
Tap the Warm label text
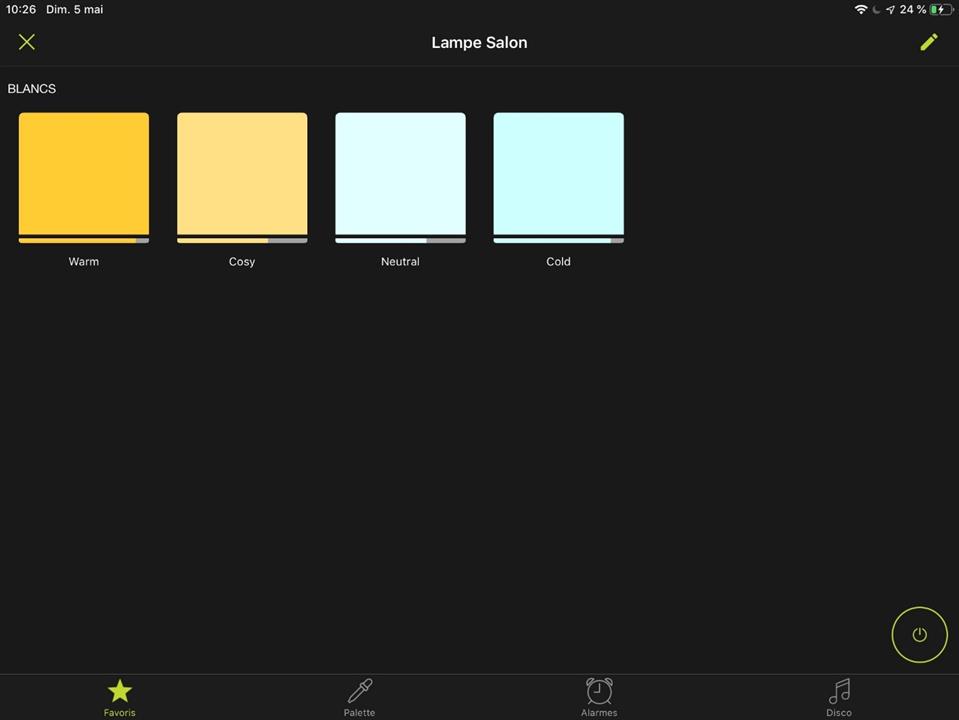[84, 262]
